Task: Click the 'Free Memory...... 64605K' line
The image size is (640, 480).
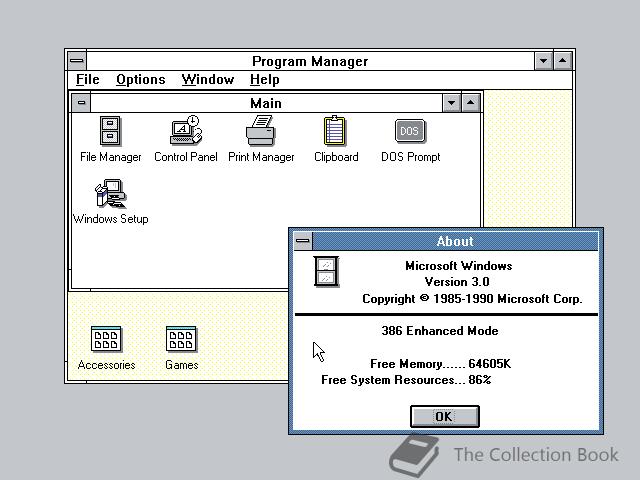Action: click(x=440, y=364)
